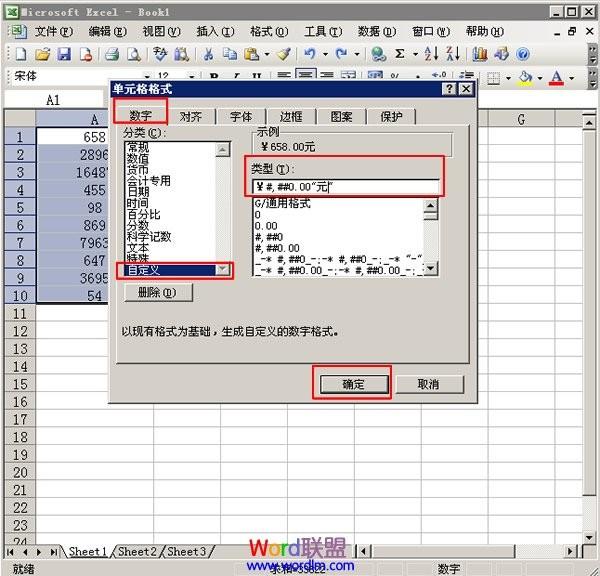Screen dimensions: 600x576
Task: Select row 15 header
Action: coord(20,384)
